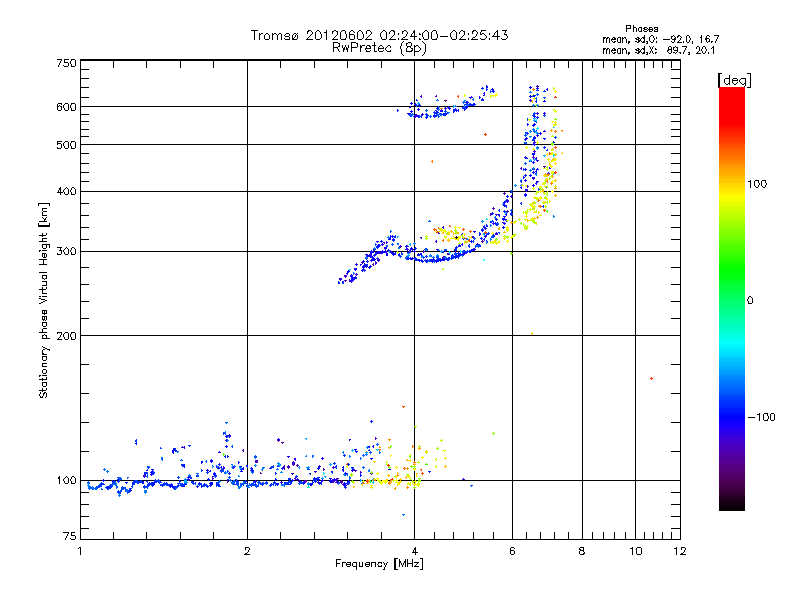Screen dimensions: 800x600
Task: Click the x-axis label '12'
Action: tap(680, 552)
